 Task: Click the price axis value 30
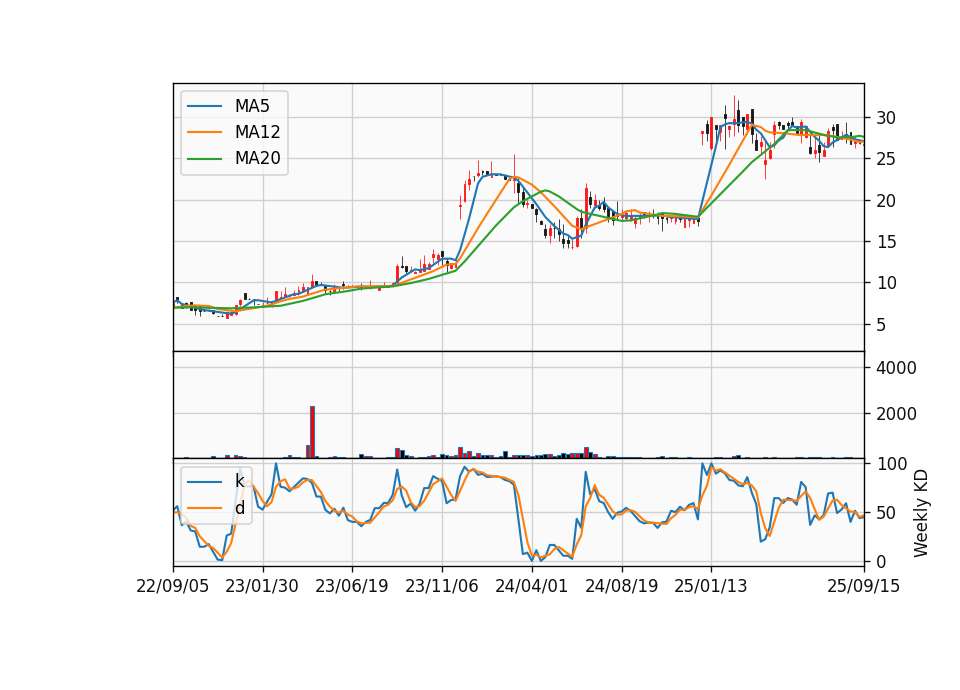[885, 118]
